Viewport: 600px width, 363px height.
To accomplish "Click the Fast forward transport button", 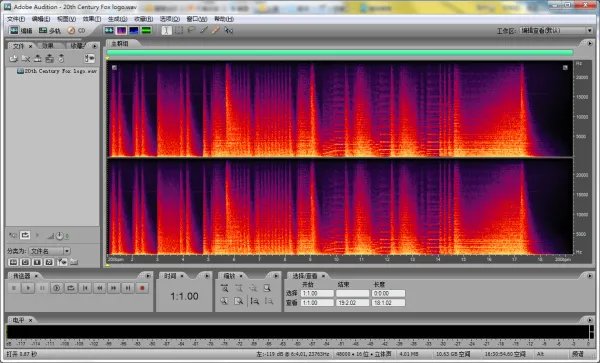I will click(114, 288).
